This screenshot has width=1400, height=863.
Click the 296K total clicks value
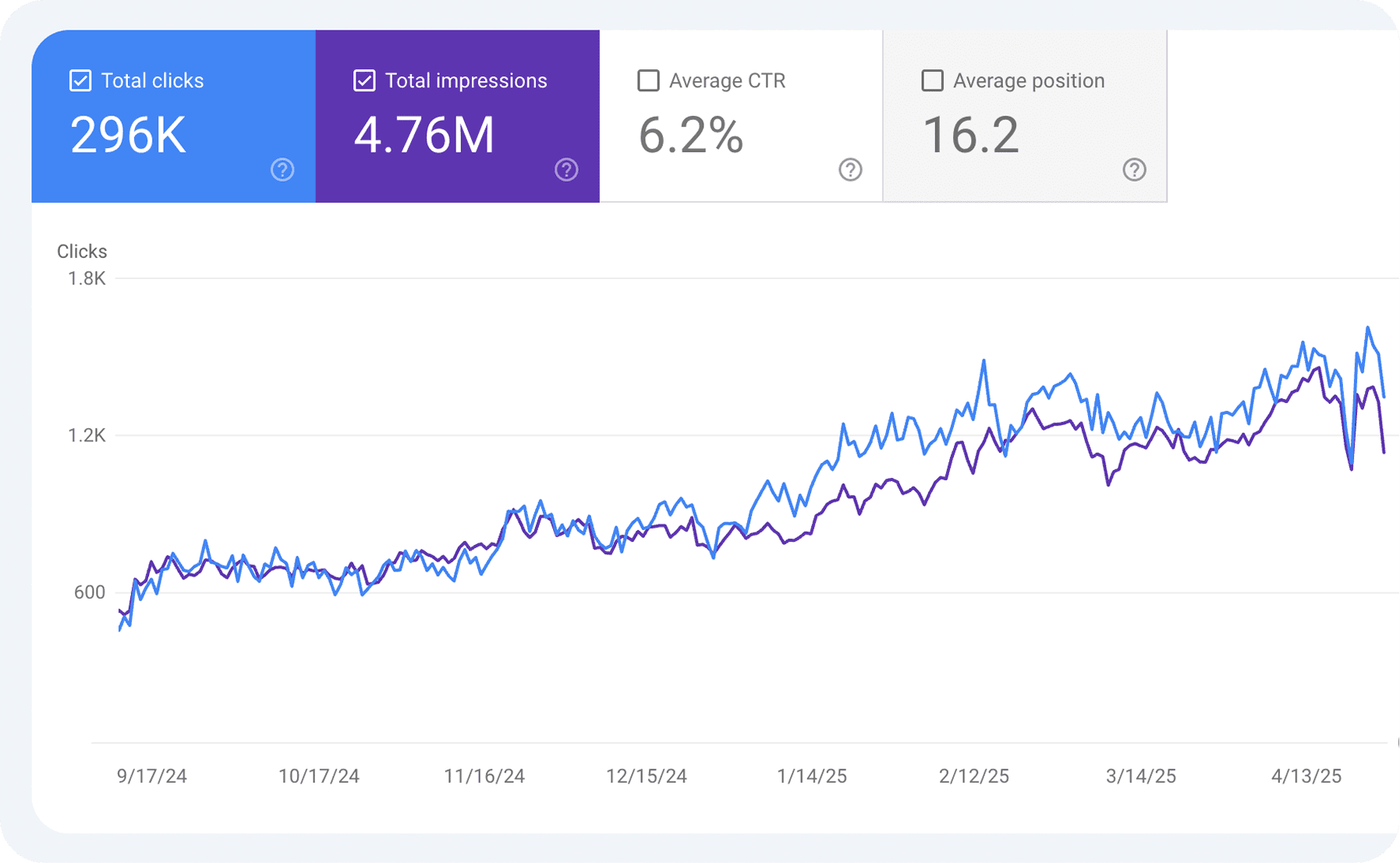[126, 134]
